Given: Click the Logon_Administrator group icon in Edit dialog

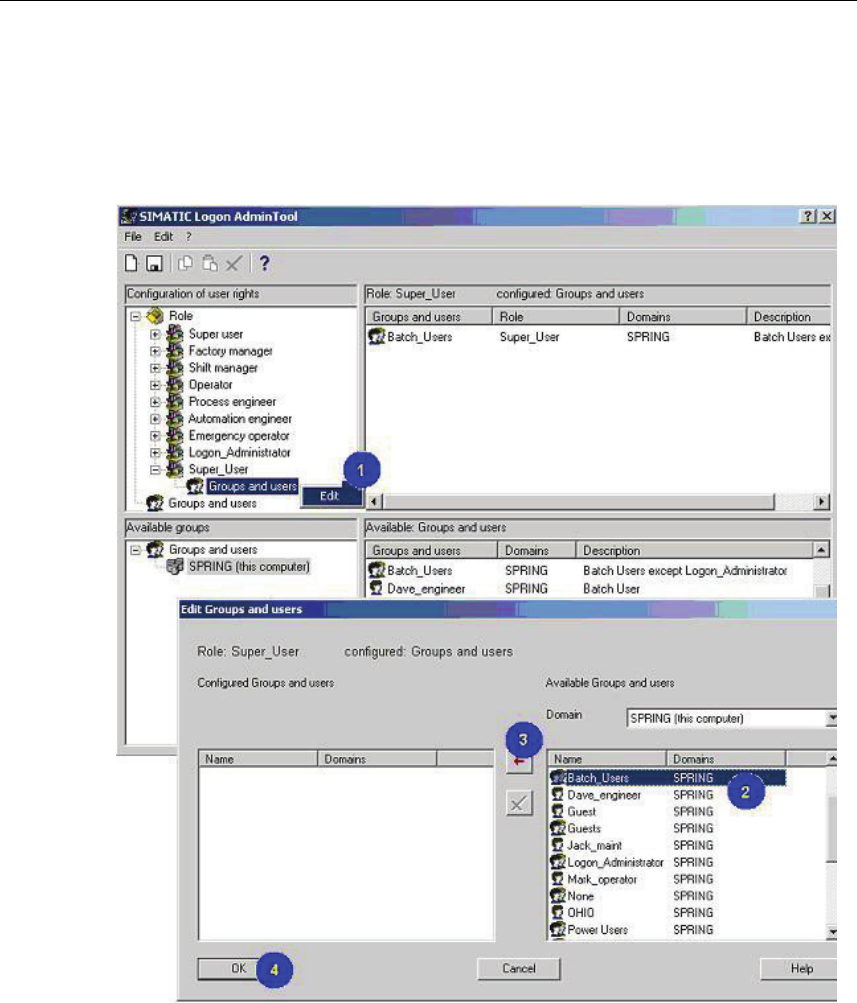Looking at the screenshot, I should tap(558, 862).
